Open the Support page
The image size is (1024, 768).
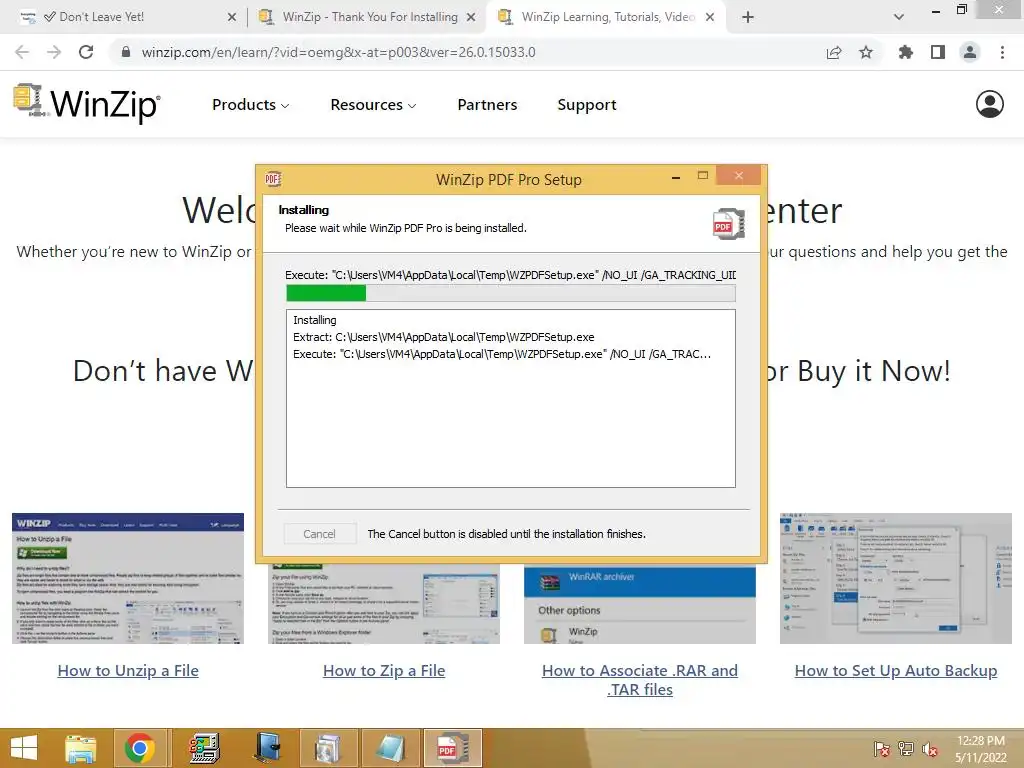(x=586, y=104)
